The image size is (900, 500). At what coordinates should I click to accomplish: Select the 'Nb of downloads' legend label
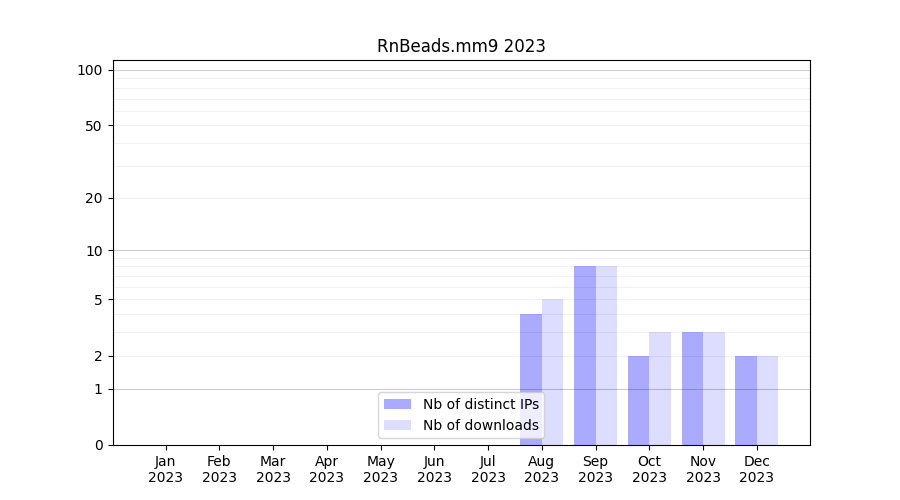coord(480,425)
